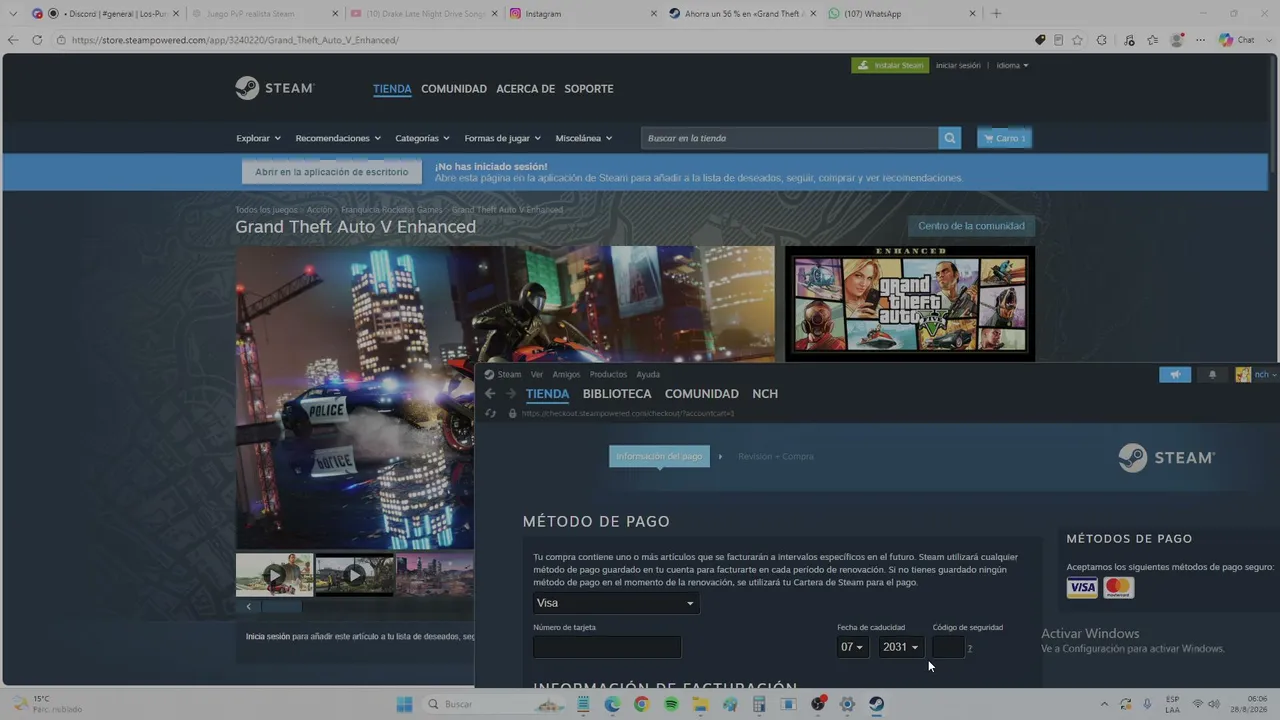Go back in the Steam client
The width and height of the screenshot is (1280, 720).
[x=490, y=394]
